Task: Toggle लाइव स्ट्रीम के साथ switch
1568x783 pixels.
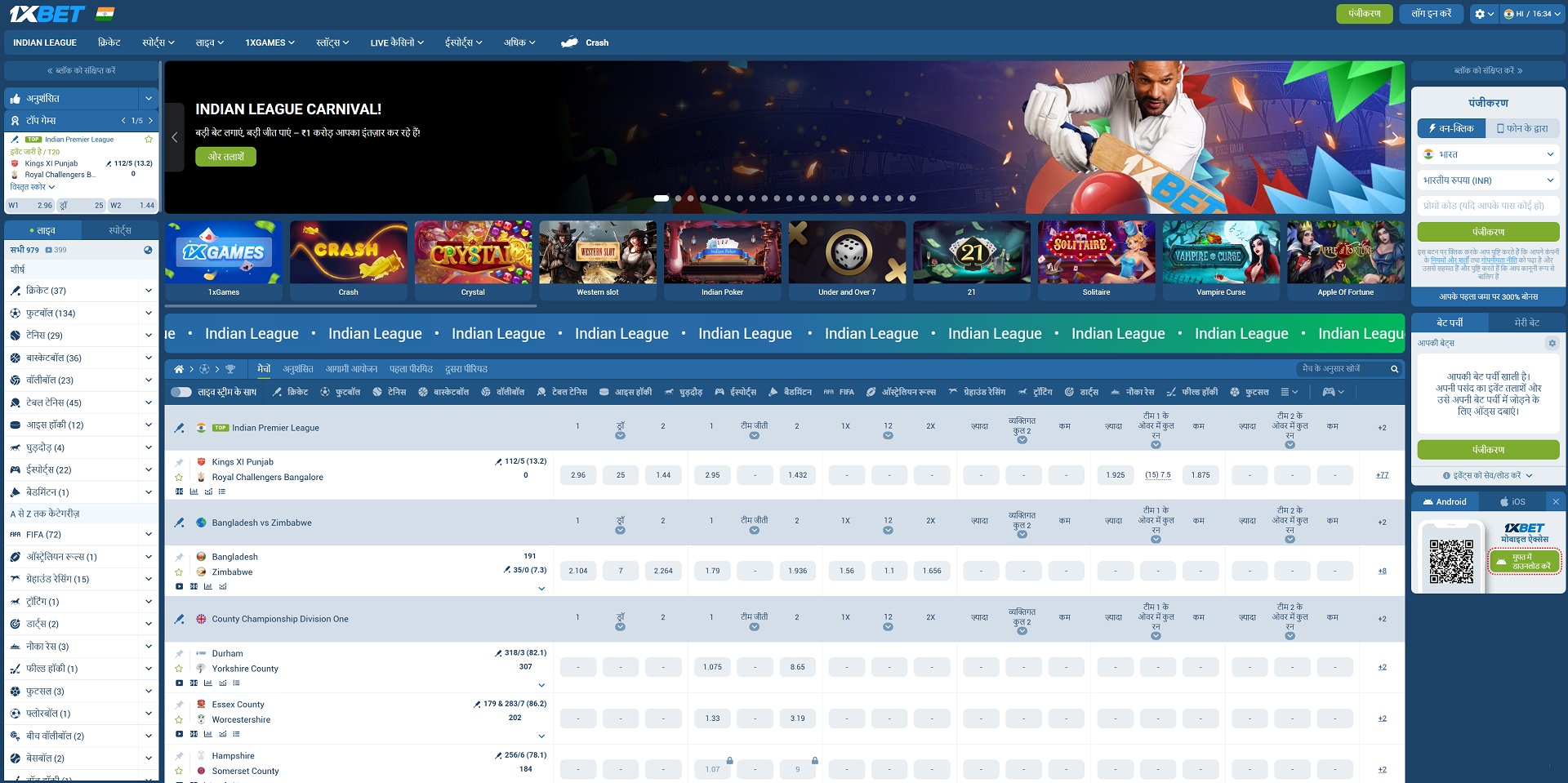Action: [x=180, y=392]
